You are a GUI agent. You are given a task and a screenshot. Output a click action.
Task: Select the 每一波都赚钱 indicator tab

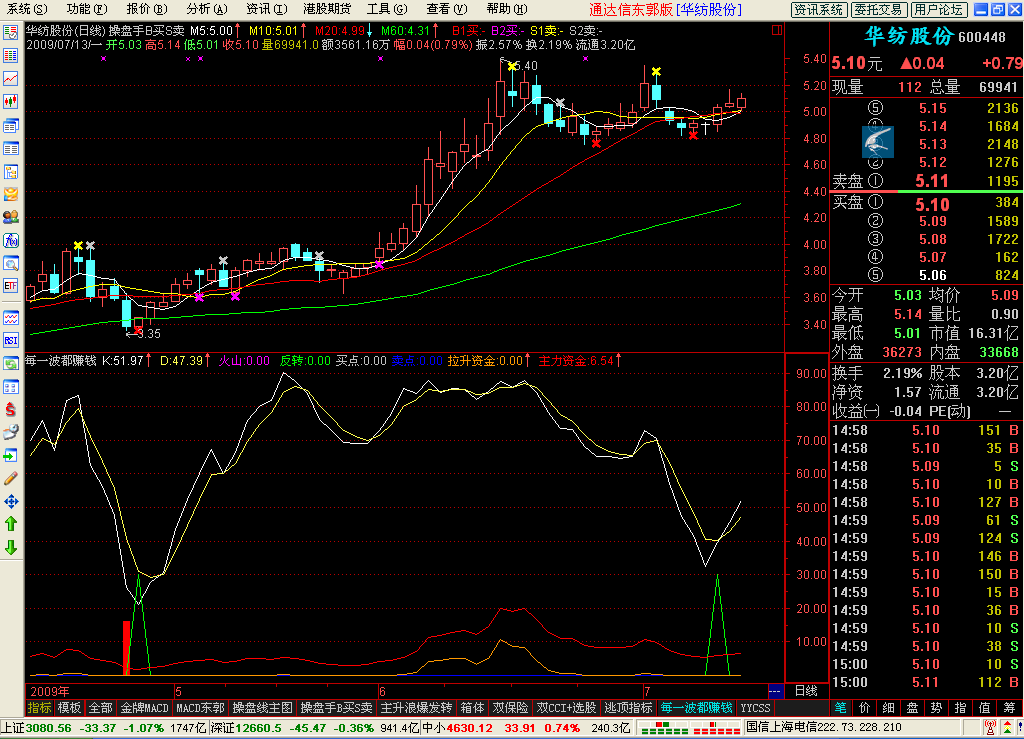click(696, 708)
